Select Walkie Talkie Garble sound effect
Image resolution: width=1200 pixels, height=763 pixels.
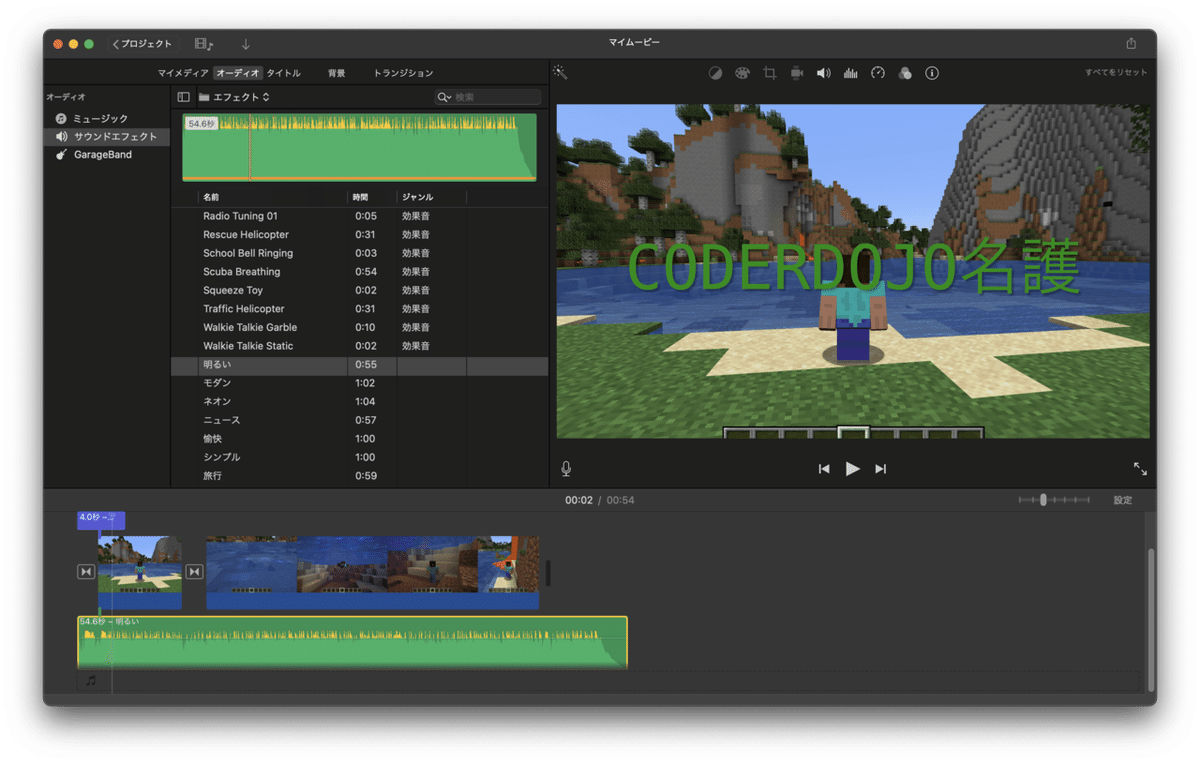(359, 327)
